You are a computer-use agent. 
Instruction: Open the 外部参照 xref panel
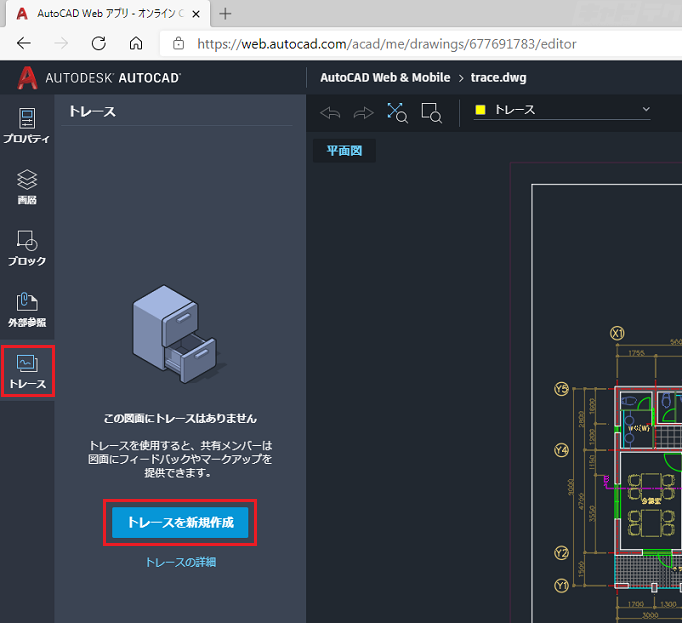tap(27, 309)
